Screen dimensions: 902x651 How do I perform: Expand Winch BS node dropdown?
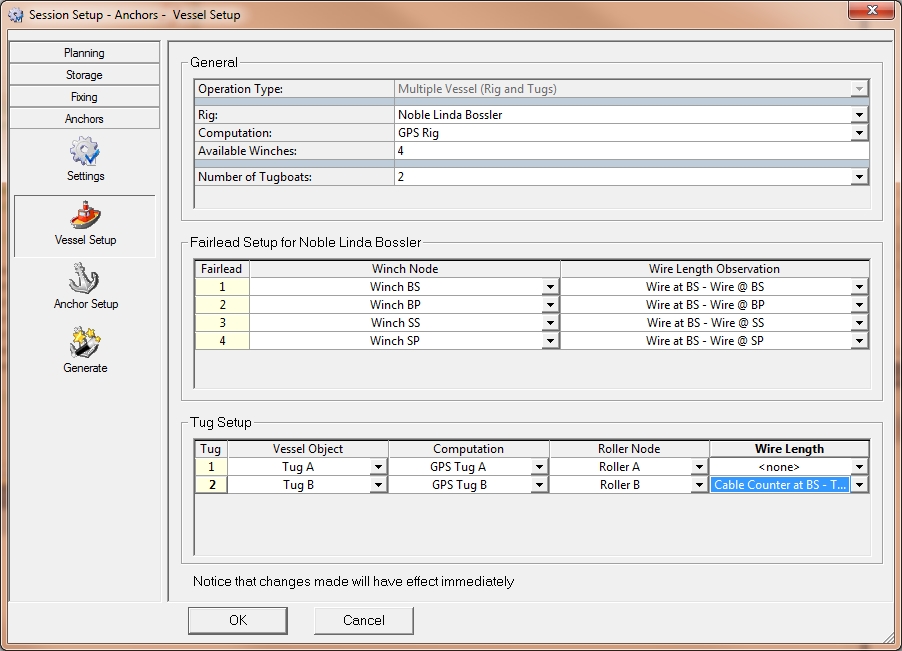click(550, 287)
